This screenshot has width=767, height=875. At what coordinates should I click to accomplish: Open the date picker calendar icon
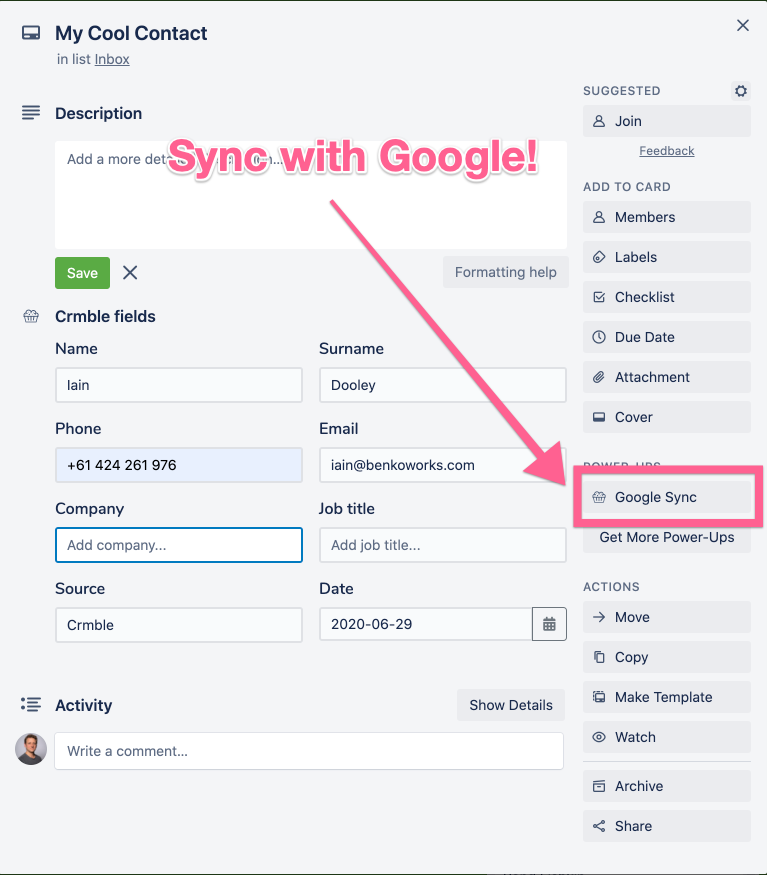549,624
